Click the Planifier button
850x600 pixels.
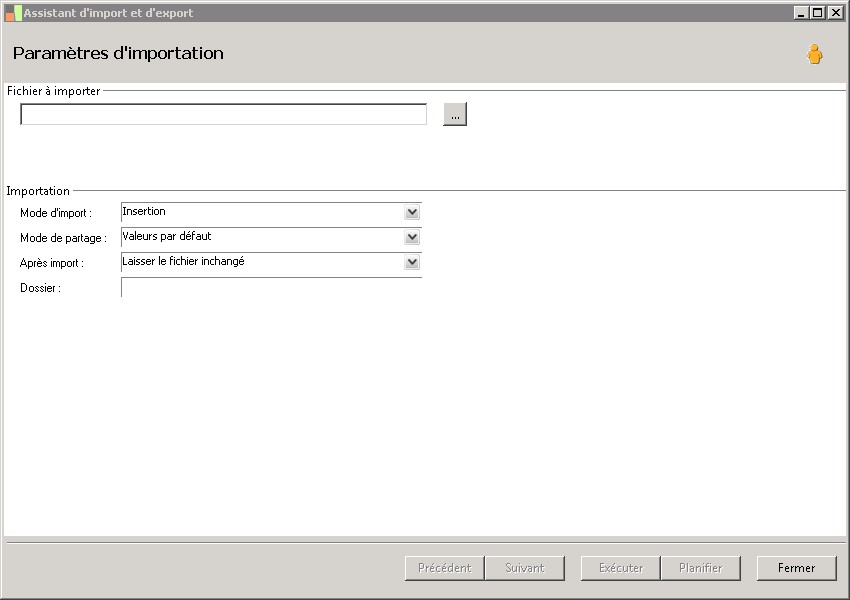pyautogui.click(x=700, y=568)
